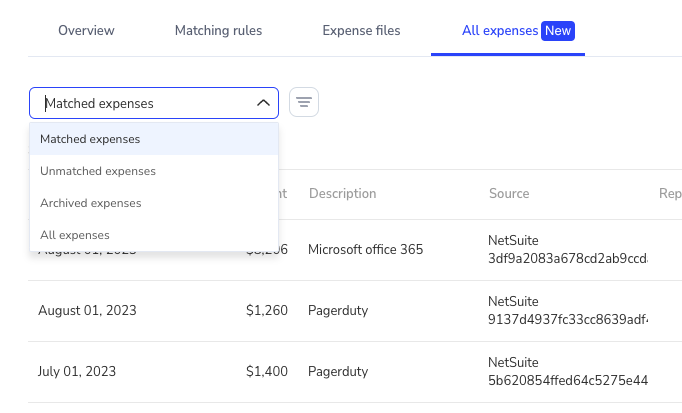The width and height of the screenshot is (682, 413).
Task: Sort by the Source column header
Action: coord(509,193)
